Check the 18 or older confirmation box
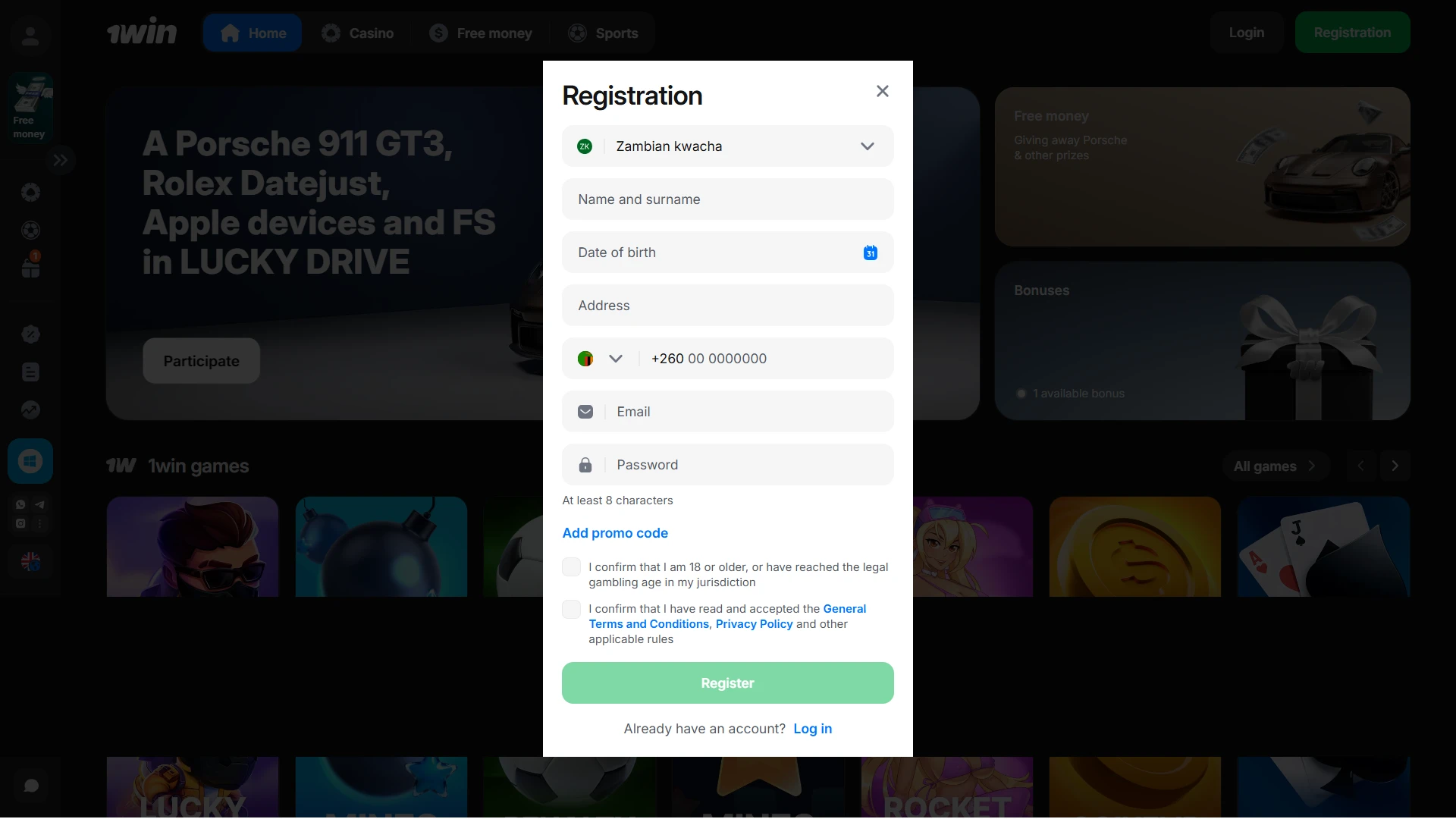This screenshot has height=819, width=1456. [x=571, y=567]
